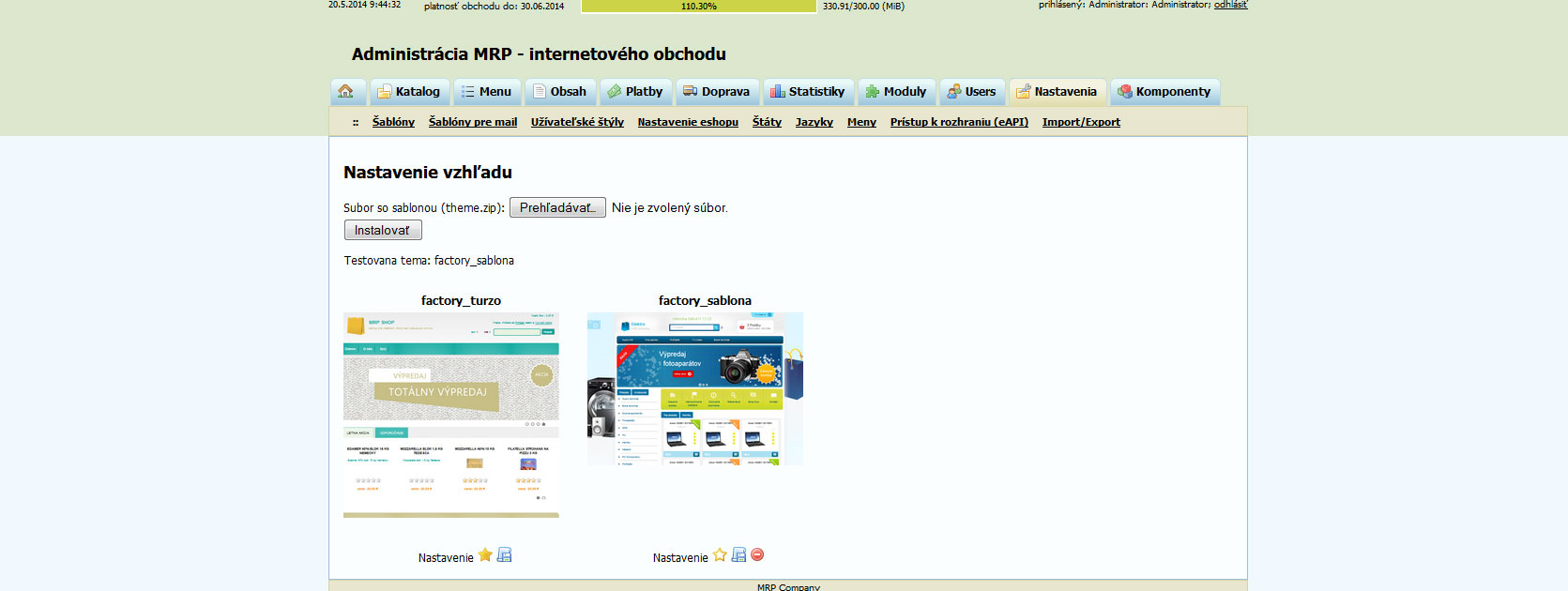Image resolution: width=1568 pixels, height=591 pixels.
Task: Open the factory_sablona theme preview thumbnail
Action: (x=695, y=388)
